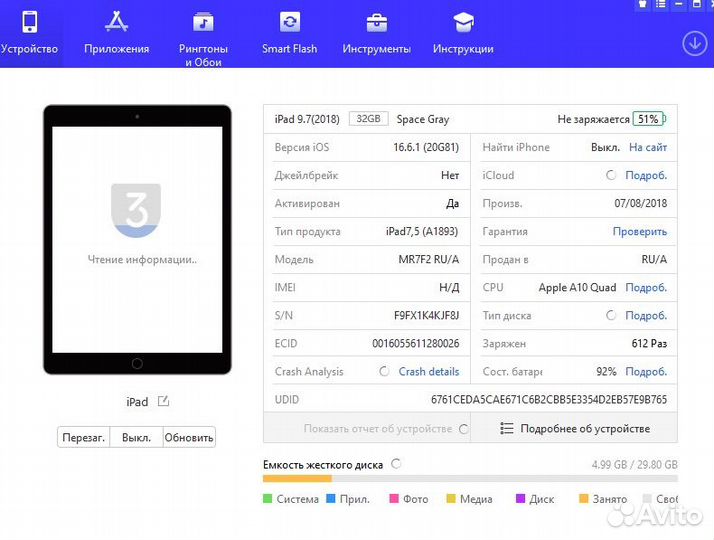Switch to the Приложения tab
The image size is (714, 540).
pos(117,33)
